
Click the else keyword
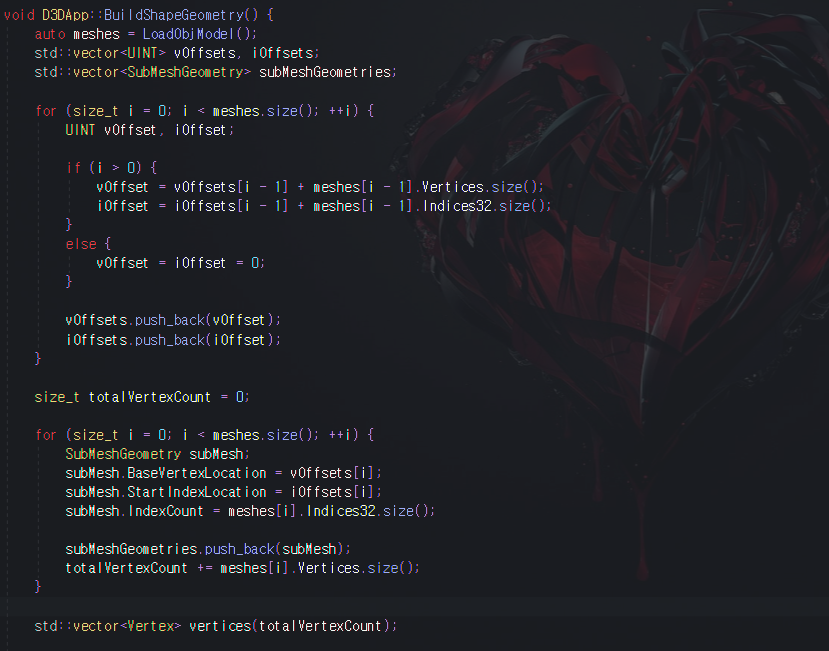81,244
